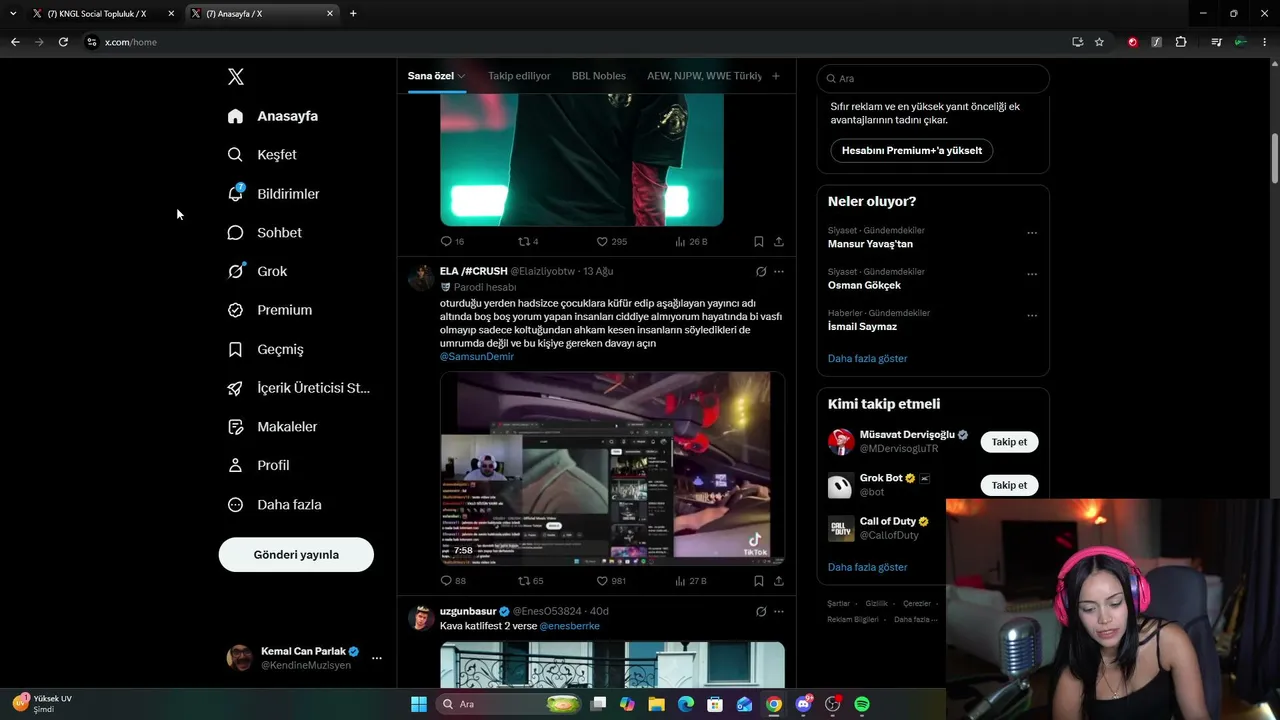Click Hesabını Premium+'a yükselt button

912,151
